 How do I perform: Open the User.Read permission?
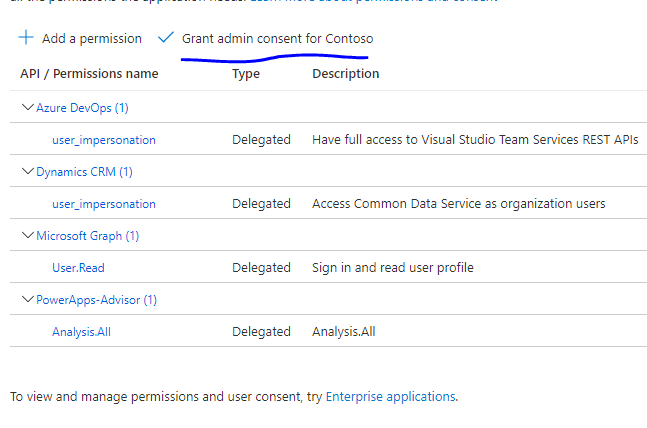coord(78,268)
